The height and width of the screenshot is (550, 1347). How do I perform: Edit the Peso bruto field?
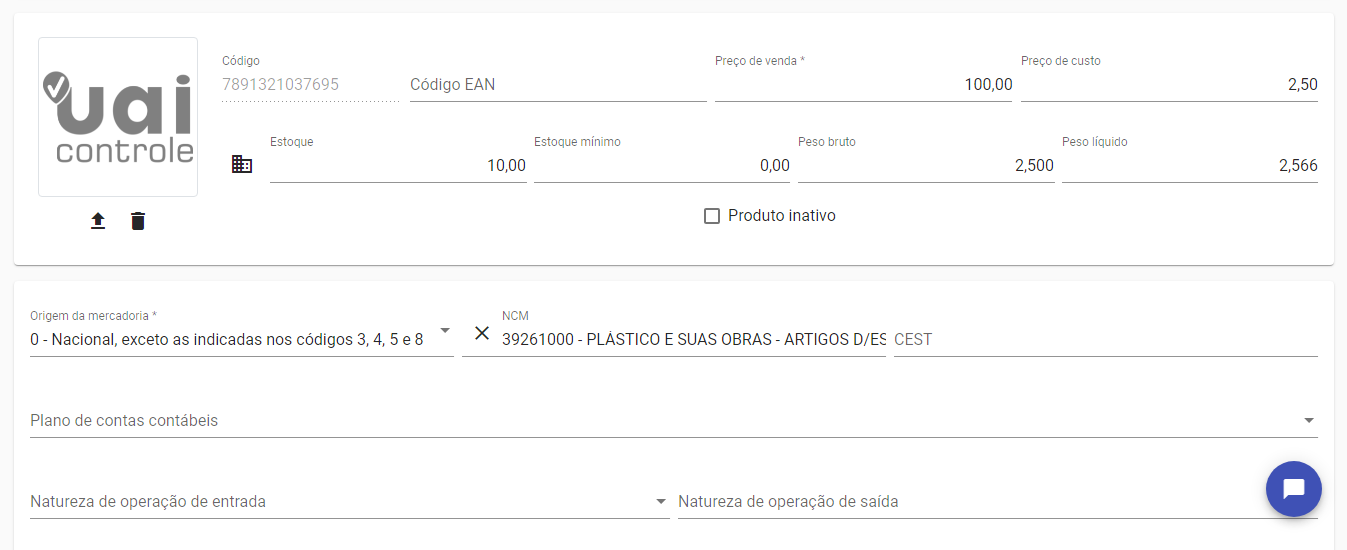925,166
